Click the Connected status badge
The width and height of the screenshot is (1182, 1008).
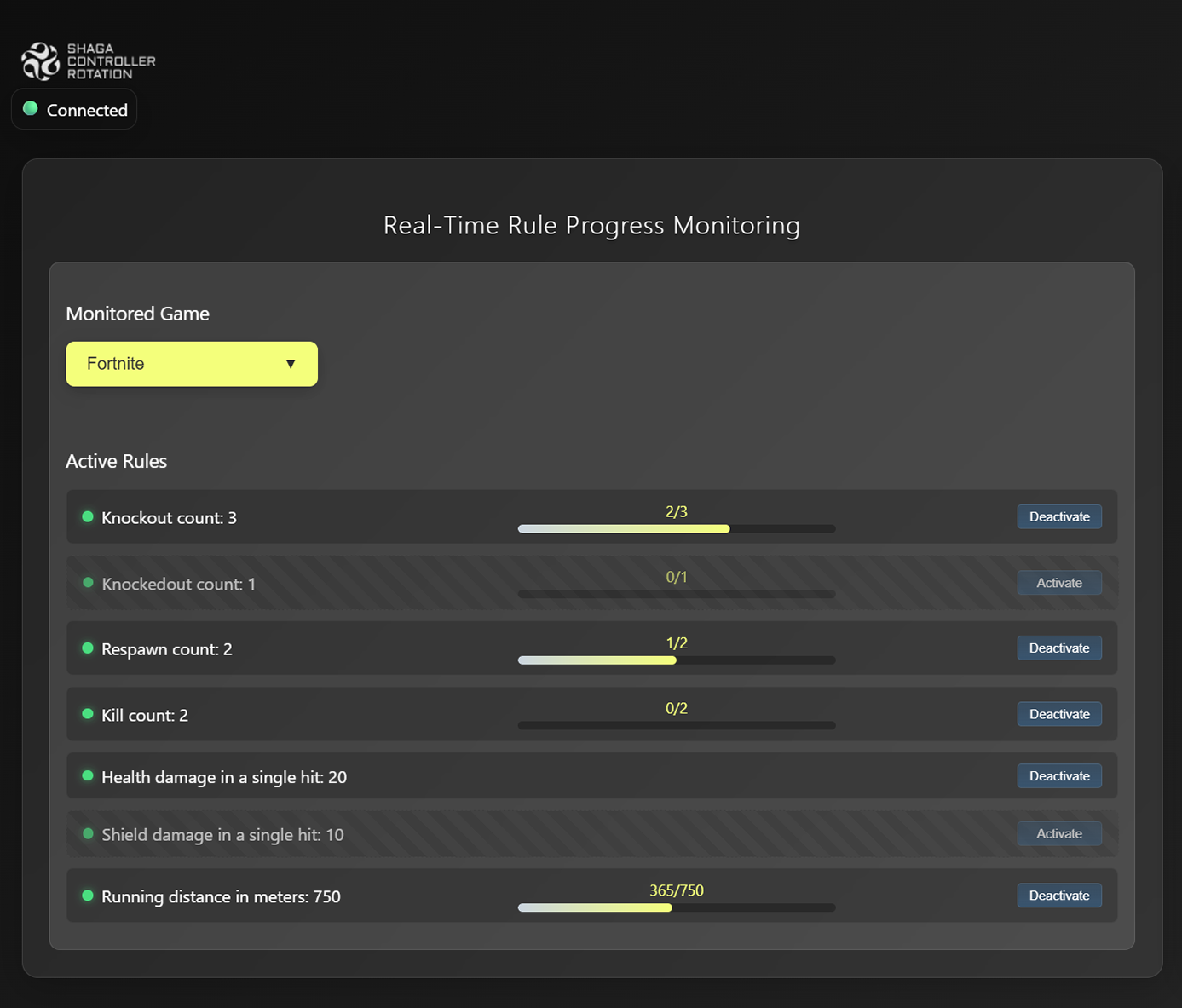click(74, 109)
